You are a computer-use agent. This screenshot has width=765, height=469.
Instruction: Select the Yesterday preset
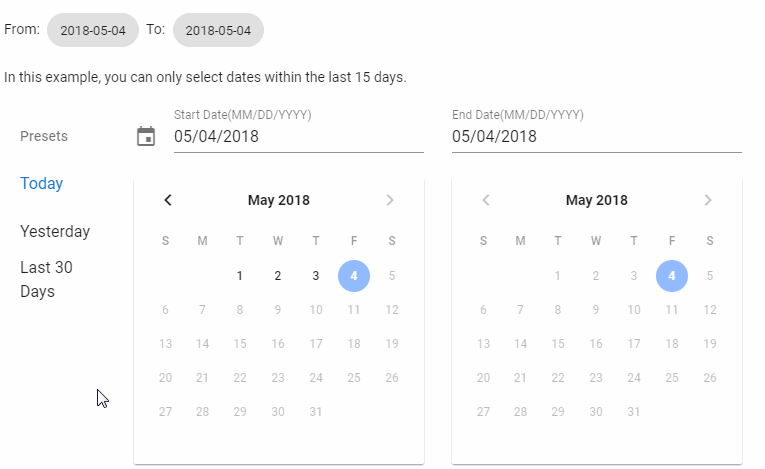[x=55, y=231]
